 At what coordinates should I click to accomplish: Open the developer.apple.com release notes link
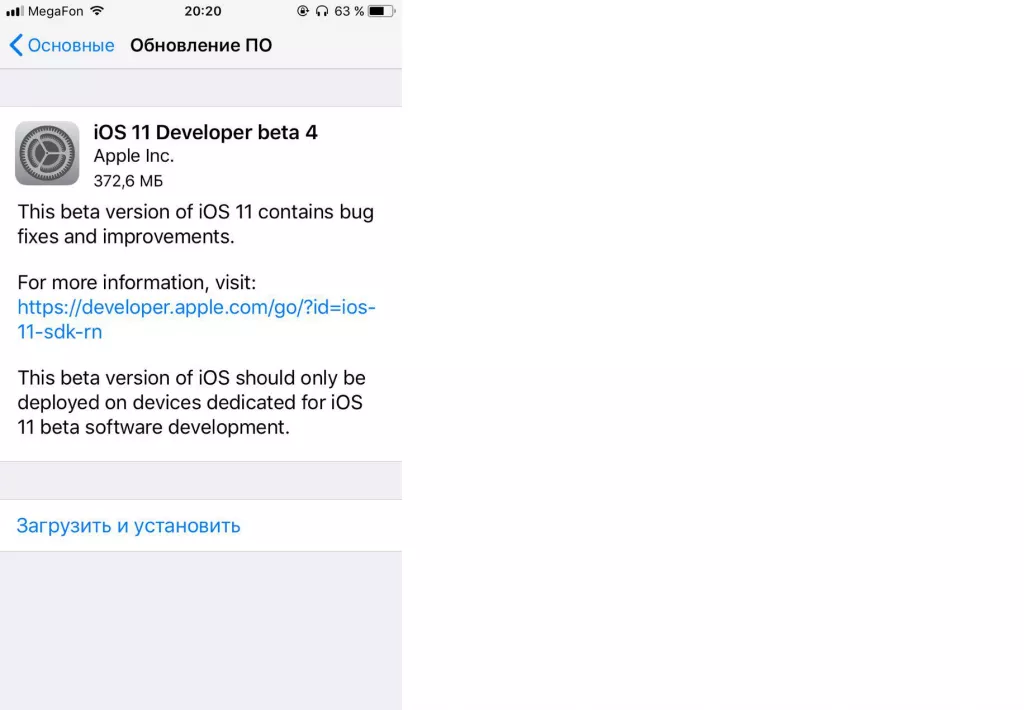[x=196, y=307]
